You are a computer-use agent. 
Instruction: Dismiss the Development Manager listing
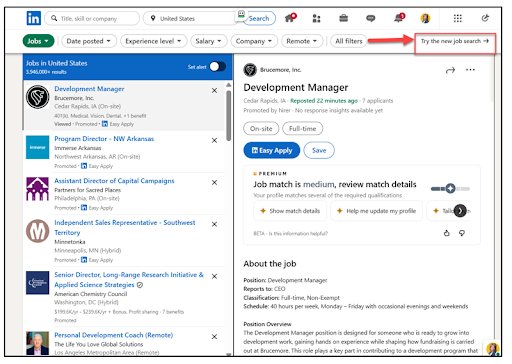pyautogui.click(x=214, y=90)
